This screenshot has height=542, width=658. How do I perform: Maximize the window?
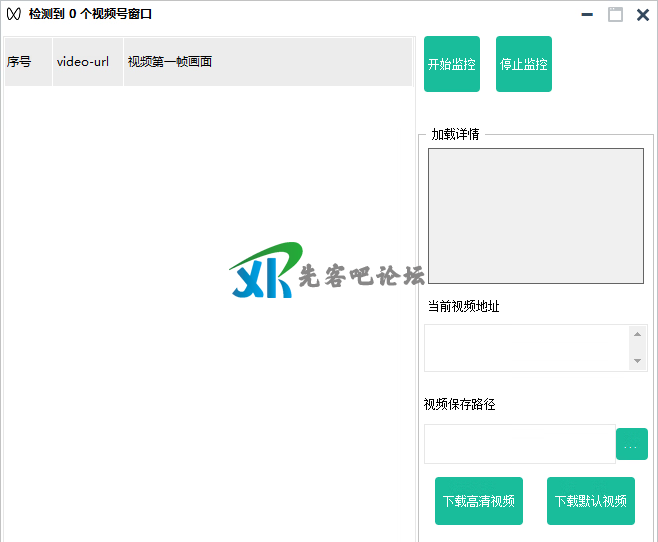(615, 14)
